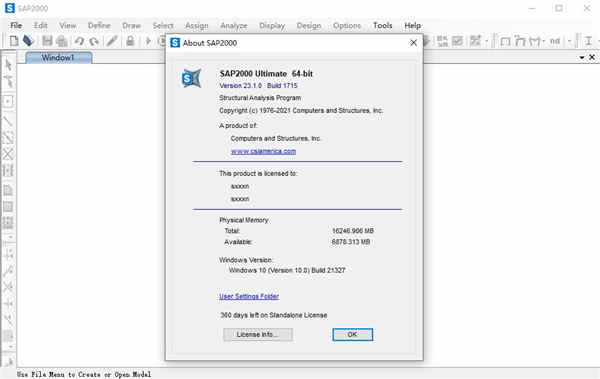The image size is (600, 379).
Task: Click the padlock Lock Model icon
Action: click(130, 41)
